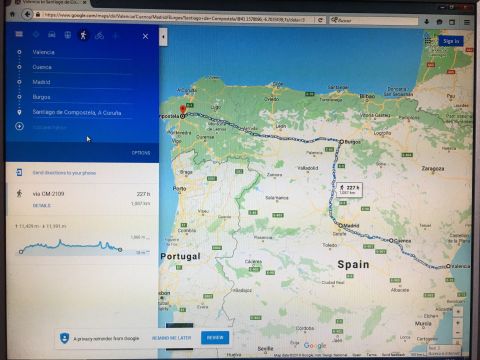The image size is (480, 360).
Task: Choose REMIND ME LATER option
Action: (171, 338)
